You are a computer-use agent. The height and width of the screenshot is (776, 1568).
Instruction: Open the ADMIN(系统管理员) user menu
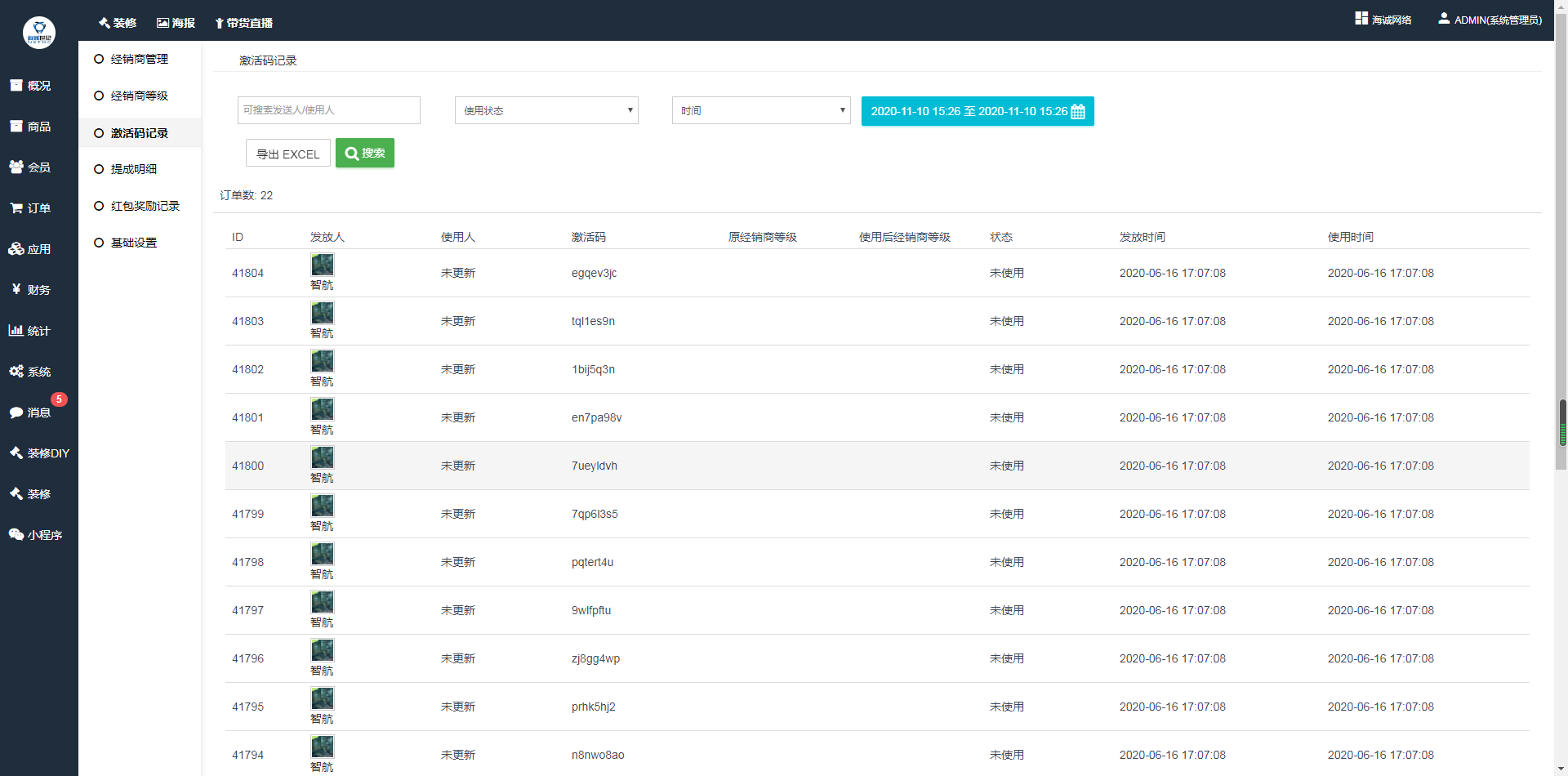pyautogui.click(x=1490, y=20)
